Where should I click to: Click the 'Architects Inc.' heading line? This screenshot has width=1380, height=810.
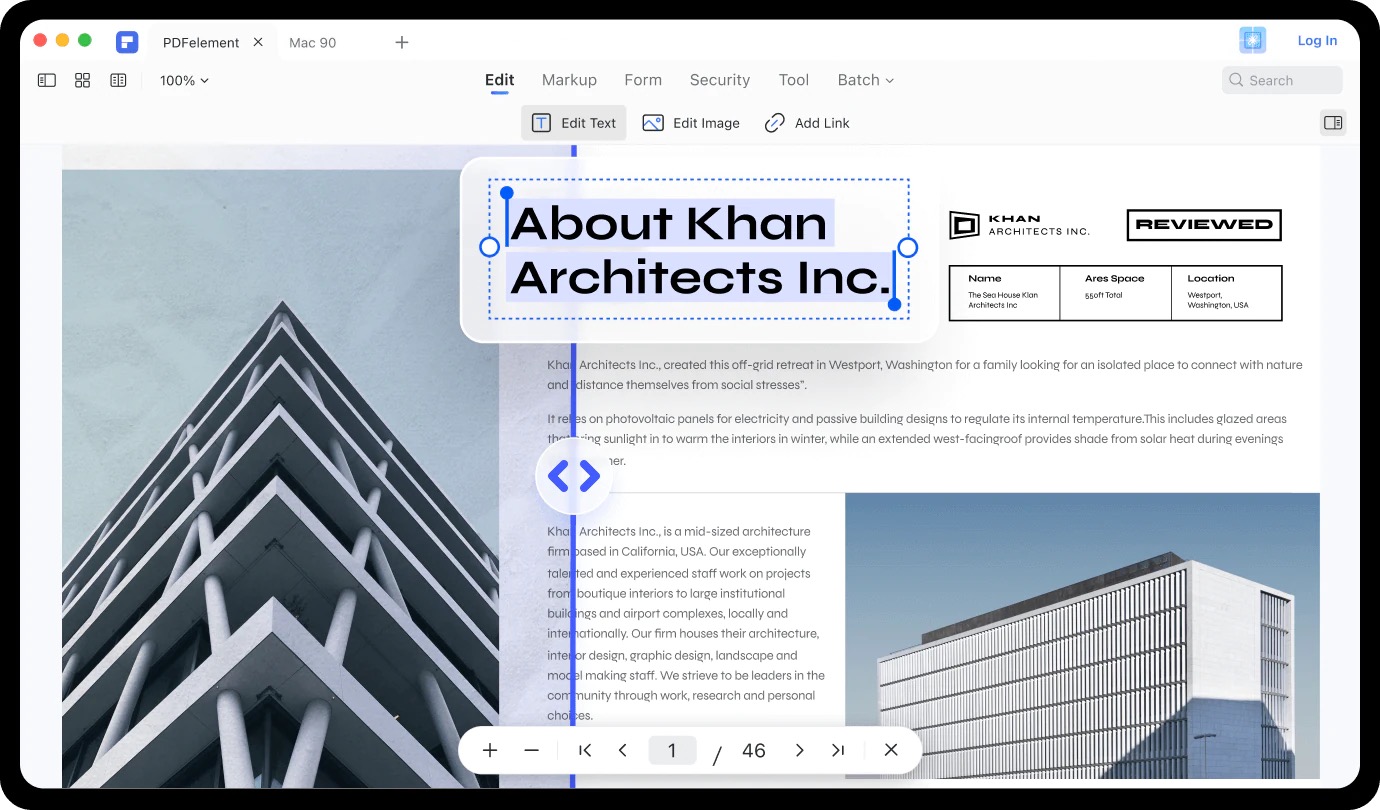pos(700,277)
